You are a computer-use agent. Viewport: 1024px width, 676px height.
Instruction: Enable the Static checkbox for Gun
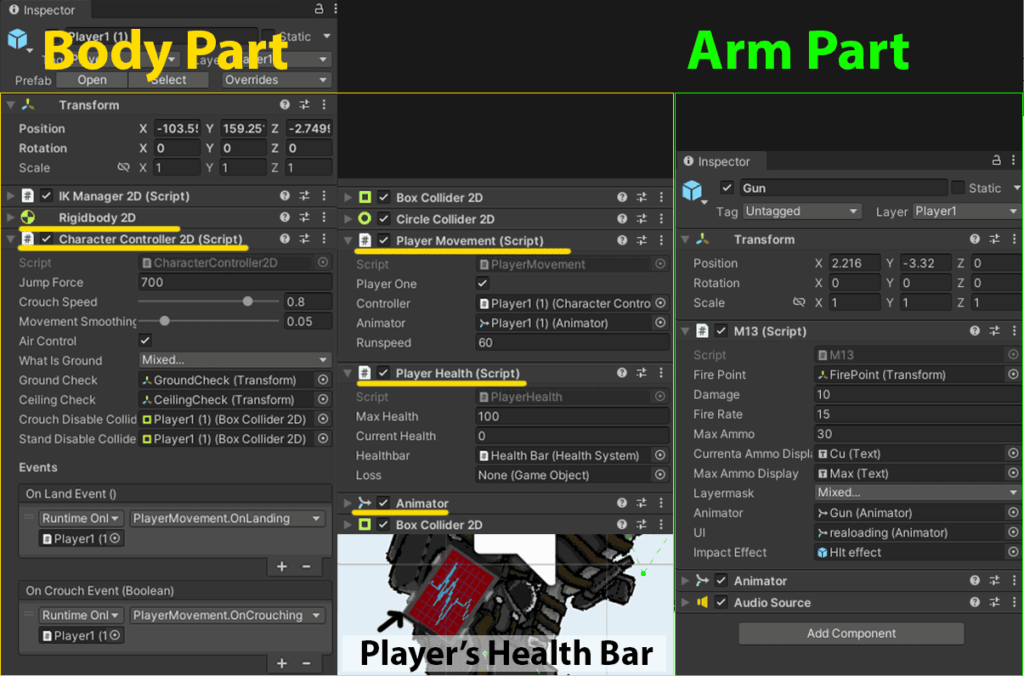958,188
